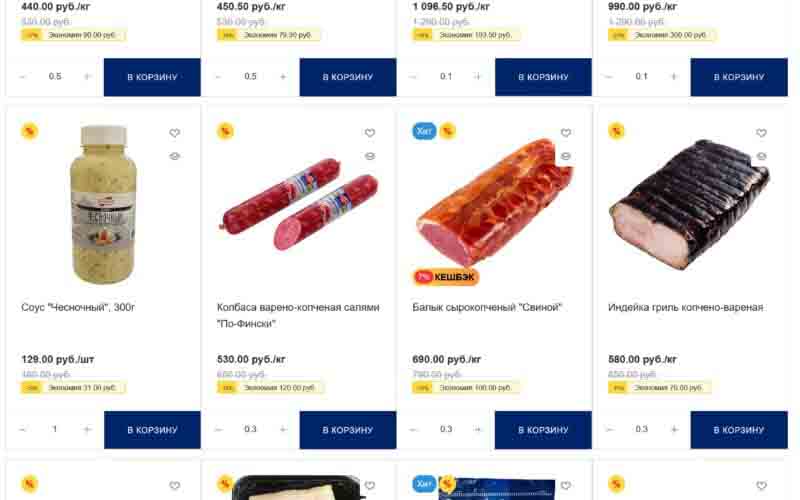800x500 pixels.
Task: Click the discount percent badge on Соус Чесночный
Action: [30, 131]
